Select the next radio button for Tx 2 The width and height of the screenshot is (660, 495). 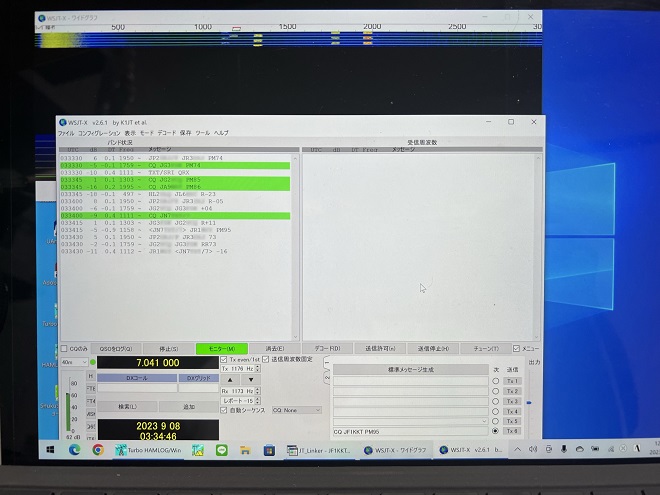(495, 391)
